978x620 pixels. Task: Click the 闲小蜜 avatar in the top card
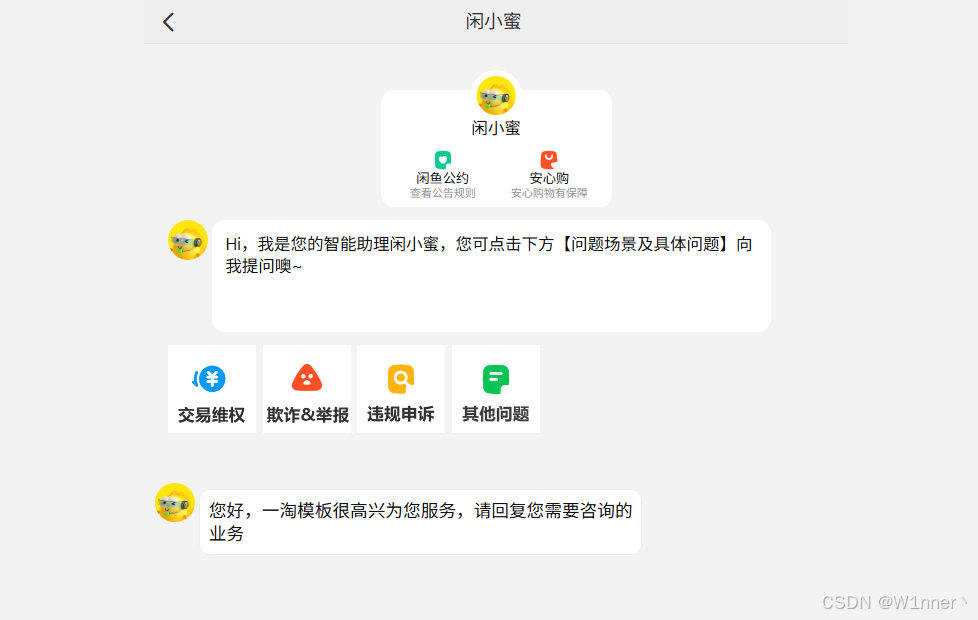click(x=496, y=95)
